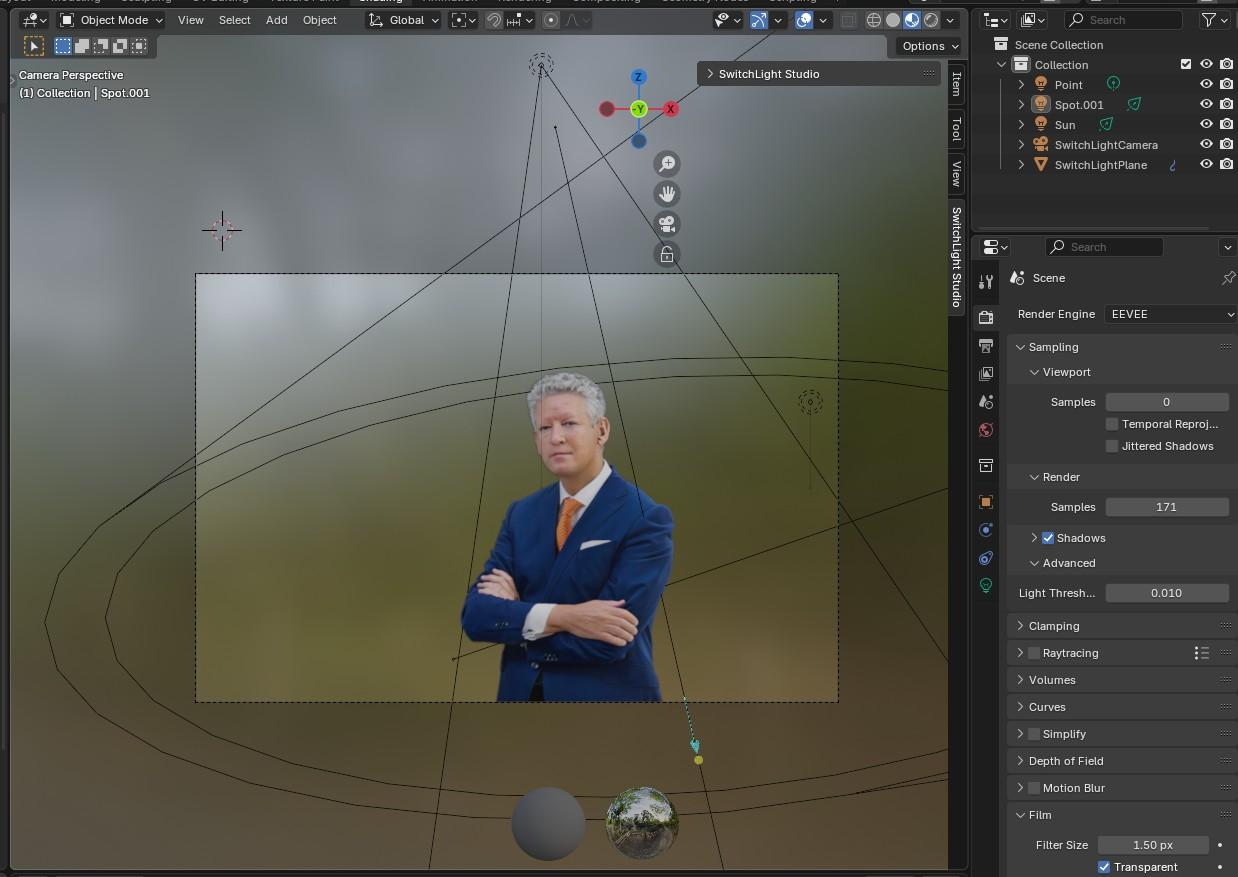Open the View Layer properties tab
Screen dimensions: 1238x877
pos(986,374)
